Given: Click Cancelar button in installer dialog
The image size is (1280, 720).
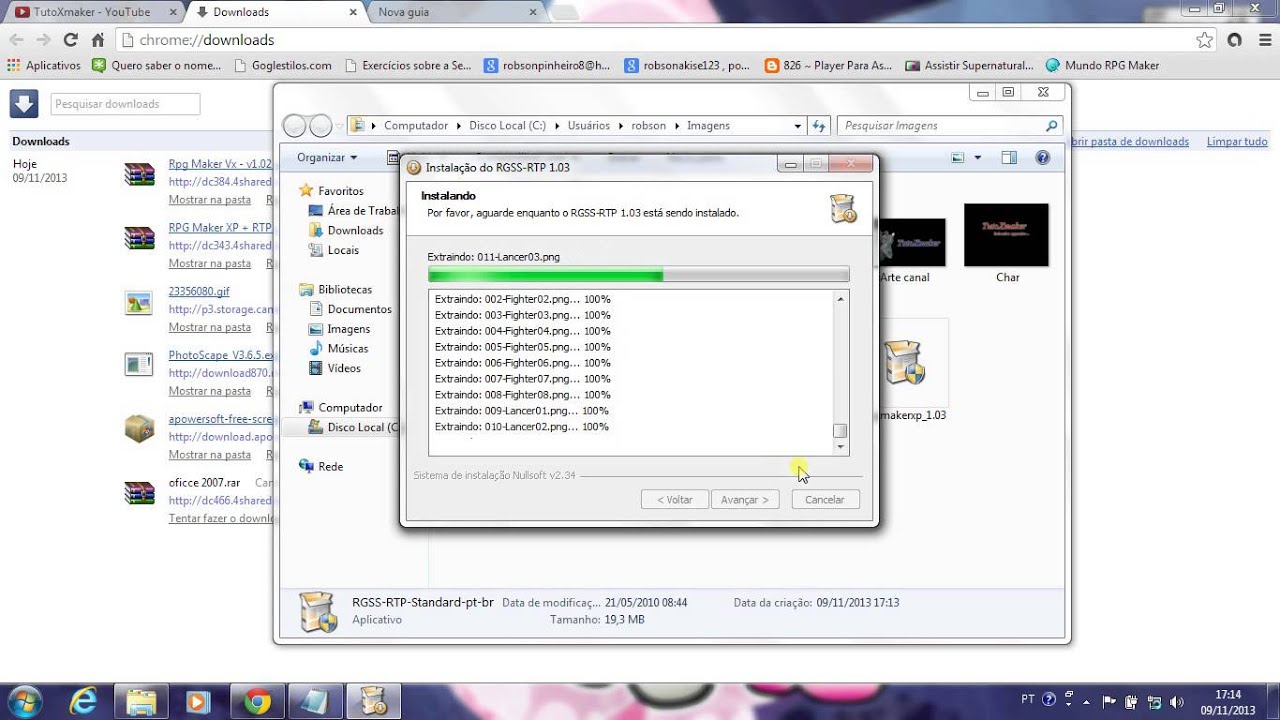Looking at the screenshot, I should point(825,499).
